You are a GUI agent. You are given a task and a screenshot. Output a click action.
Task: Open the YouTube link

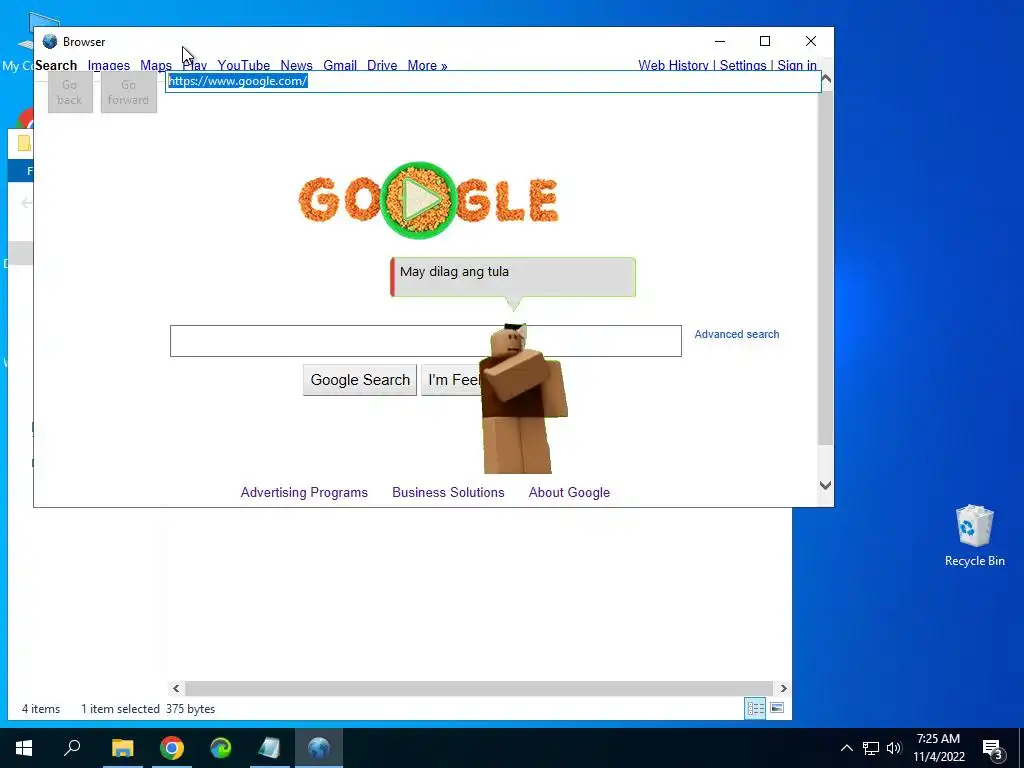244,65
